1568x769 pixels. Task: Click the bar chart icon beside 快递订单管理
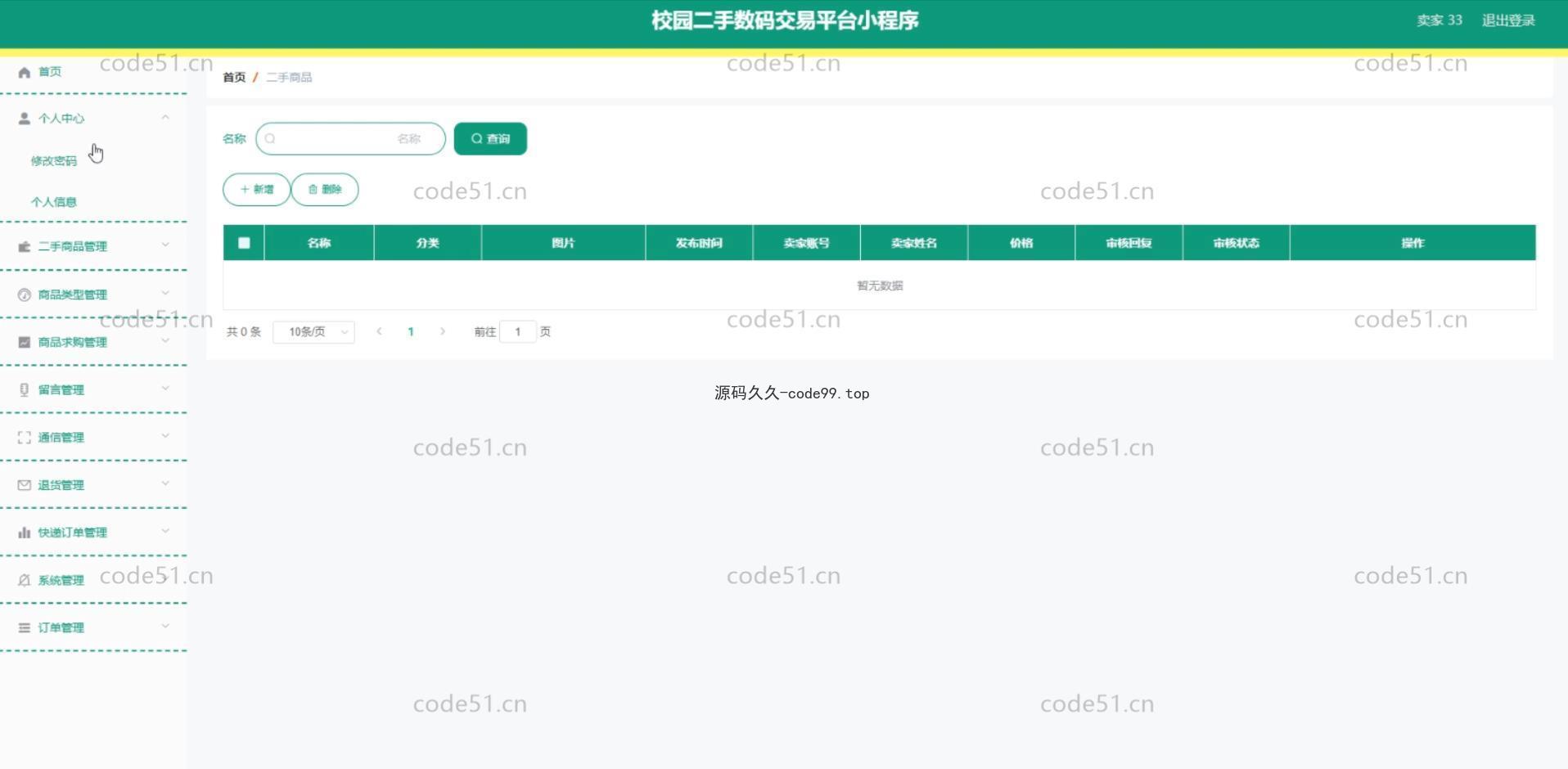tap(25, 533)
